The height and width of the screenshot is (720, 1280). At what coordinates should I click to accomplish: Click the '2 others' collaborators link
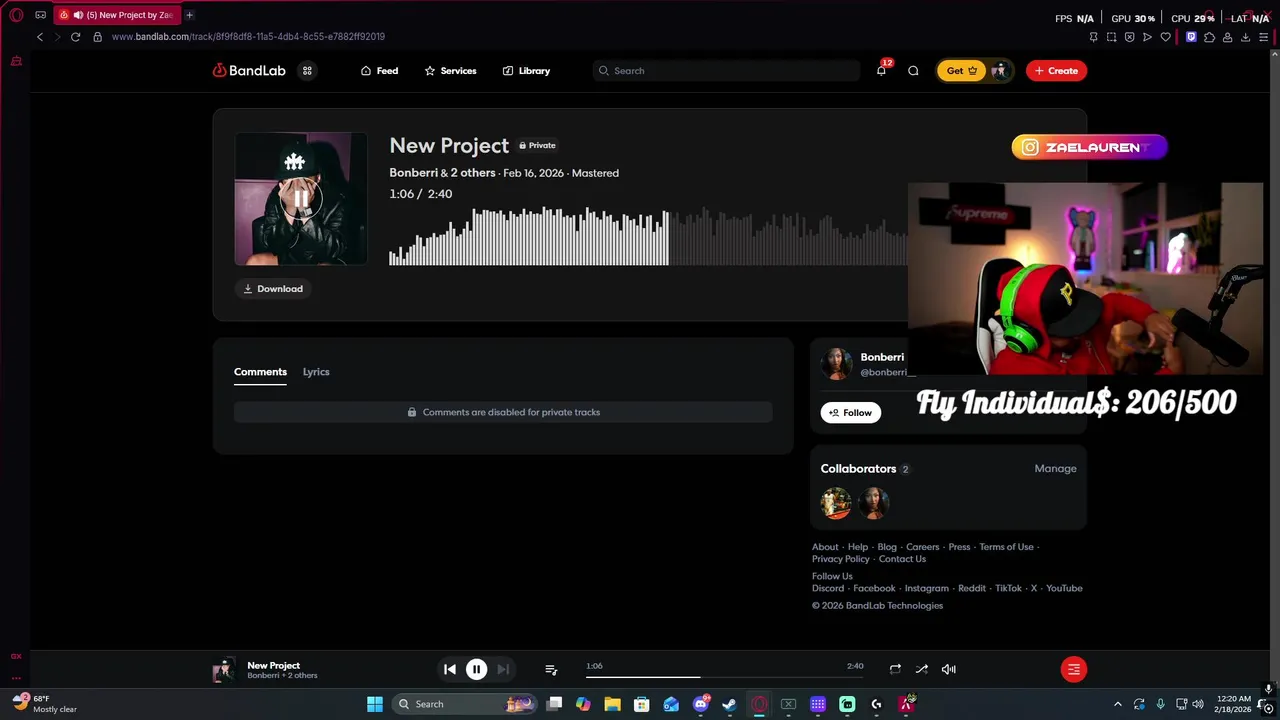click(473, 173)
